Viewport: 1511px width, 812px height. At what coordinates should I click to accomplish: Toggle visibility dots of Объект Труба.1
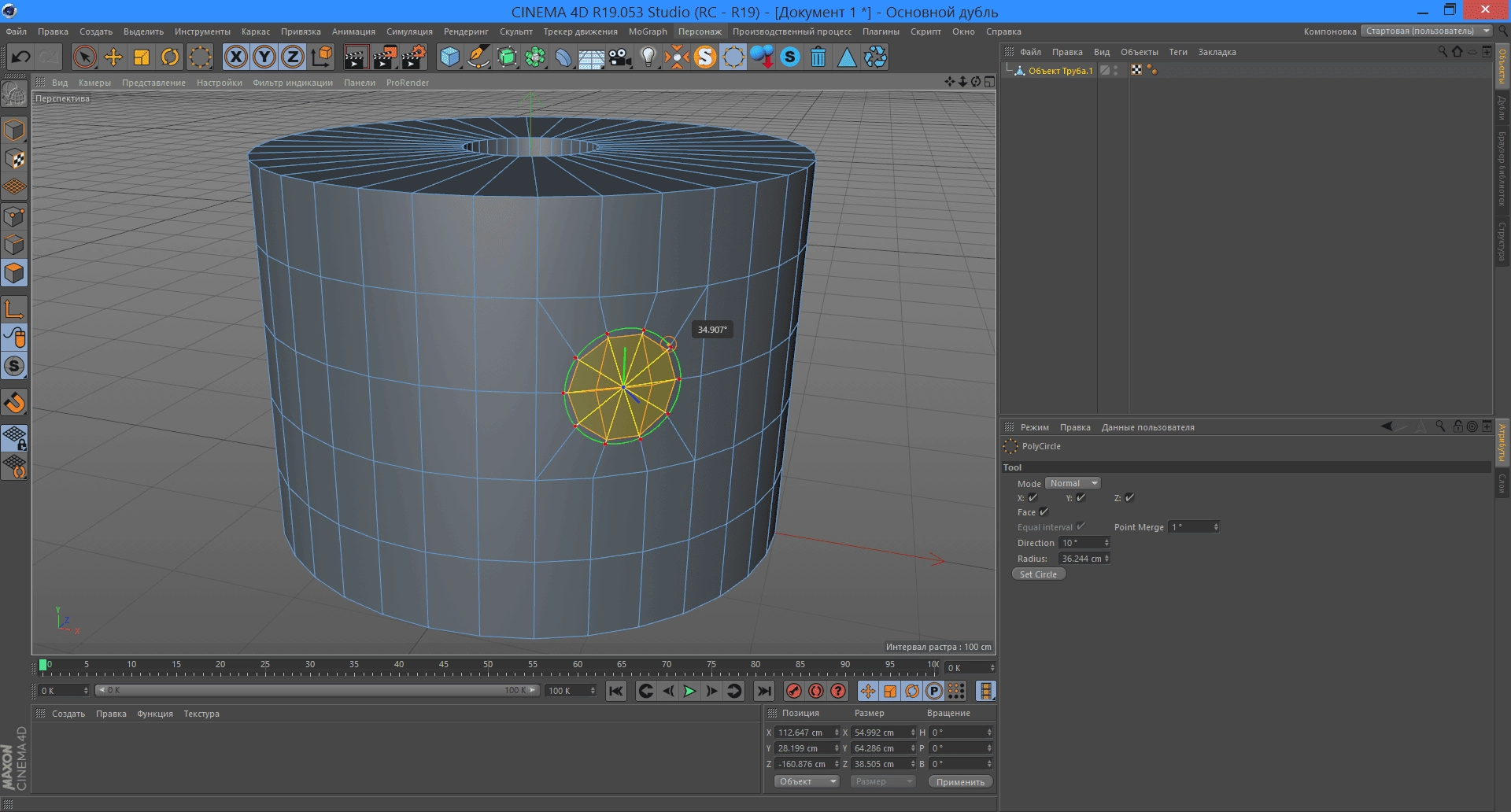click(1116, 71)
